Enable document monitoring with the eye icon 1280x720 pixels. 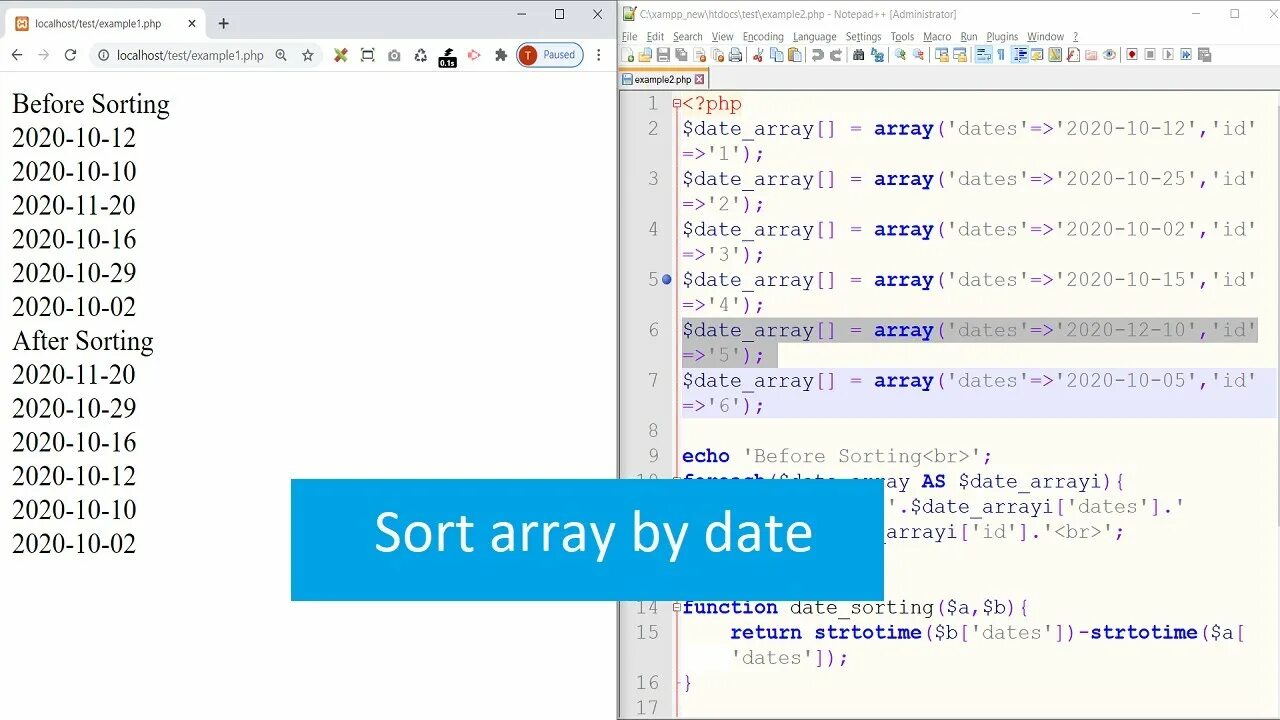tap(1109, 55)
